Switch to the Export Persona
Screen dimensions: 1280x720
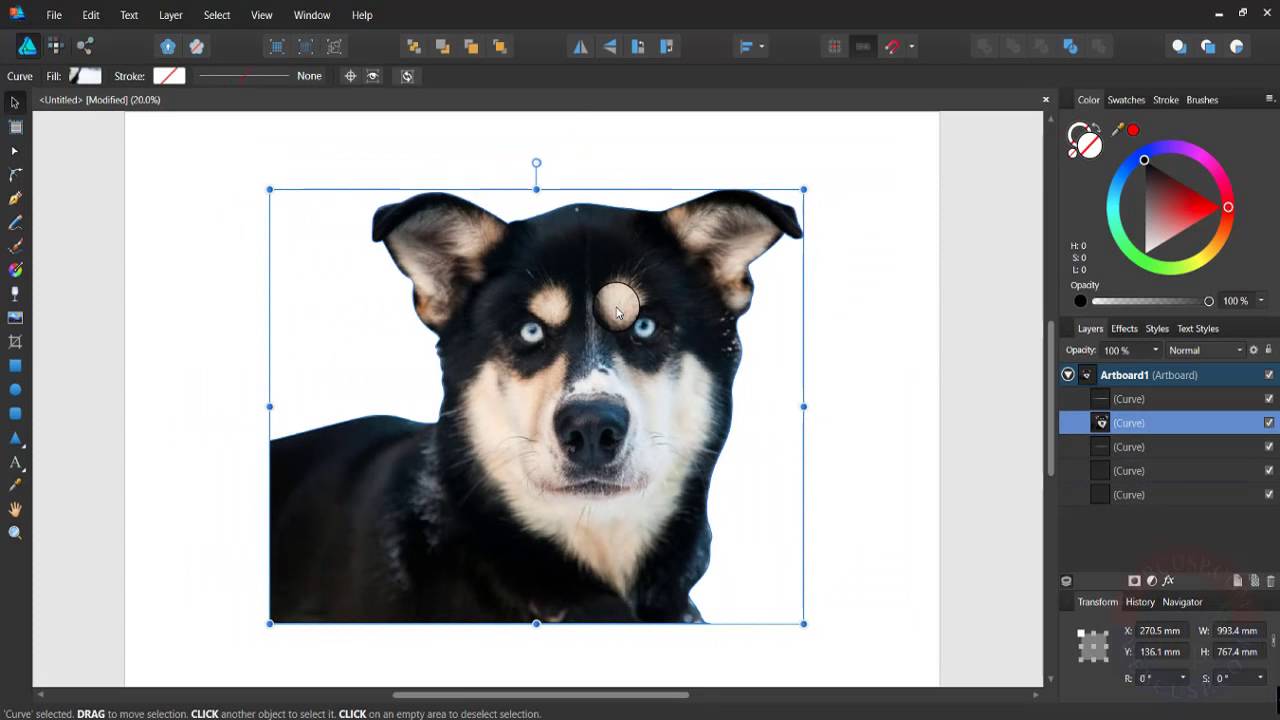pos(85,46)
